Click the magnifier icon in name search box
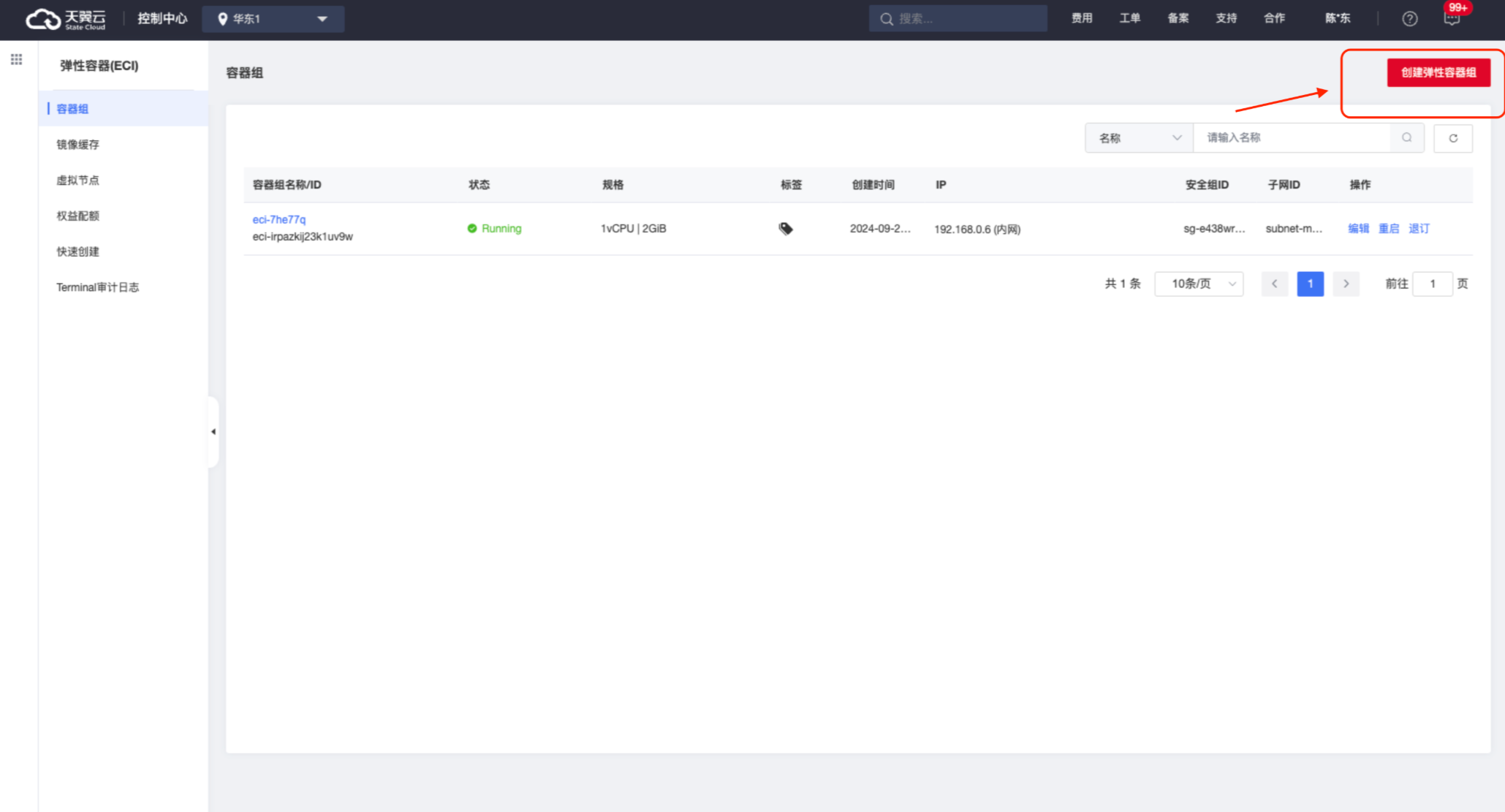This screenshot has height=812, width=1505. point(1406,137)
